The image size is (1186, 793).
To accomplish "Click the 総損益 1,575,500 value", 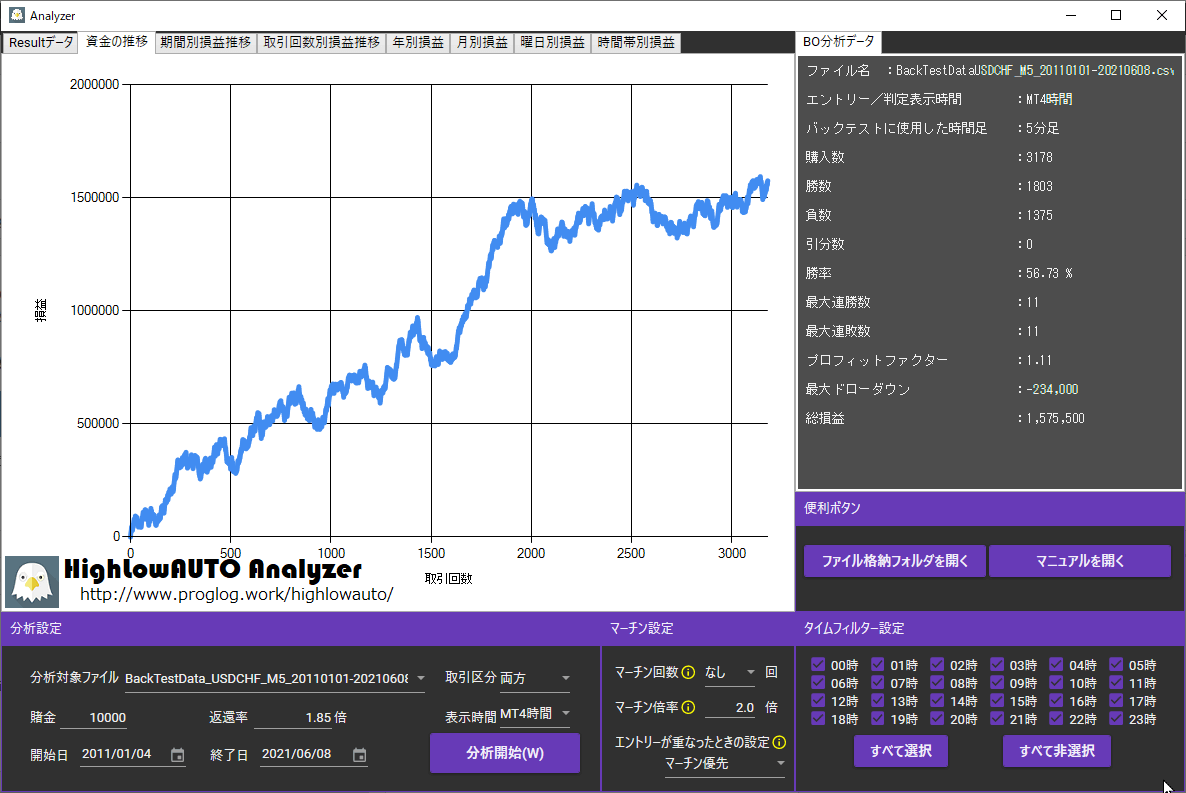I will click(1055, 418).
